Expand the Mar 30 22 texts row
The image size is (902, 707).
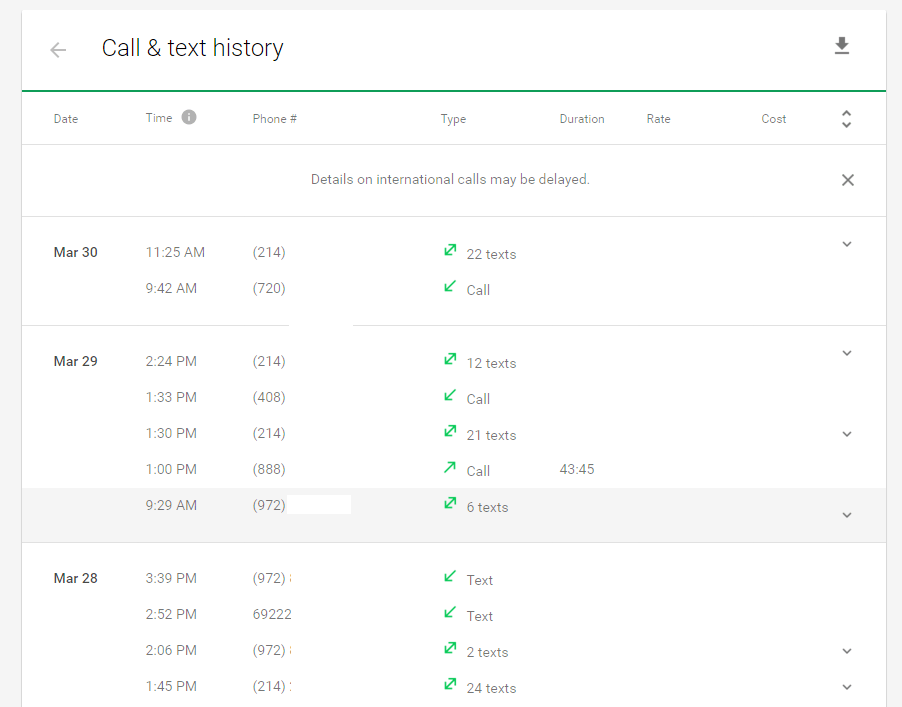(847, 244)
